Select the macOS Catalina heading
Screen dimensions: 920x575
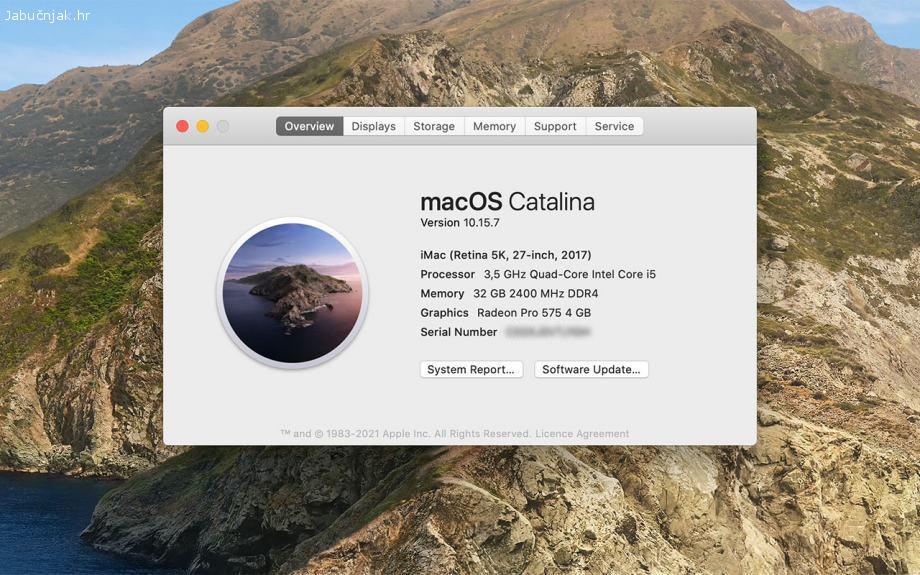508,202
